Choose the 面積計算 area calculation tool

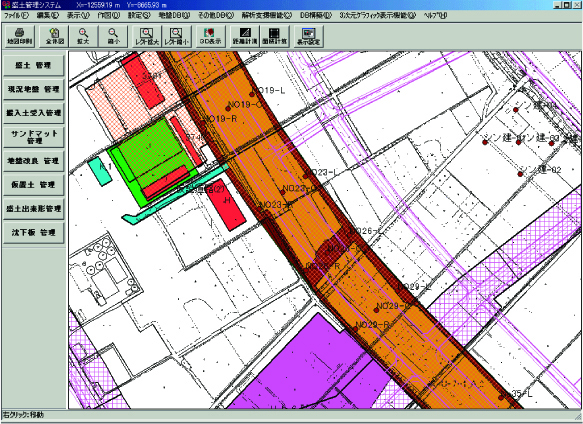click(275, 36)
